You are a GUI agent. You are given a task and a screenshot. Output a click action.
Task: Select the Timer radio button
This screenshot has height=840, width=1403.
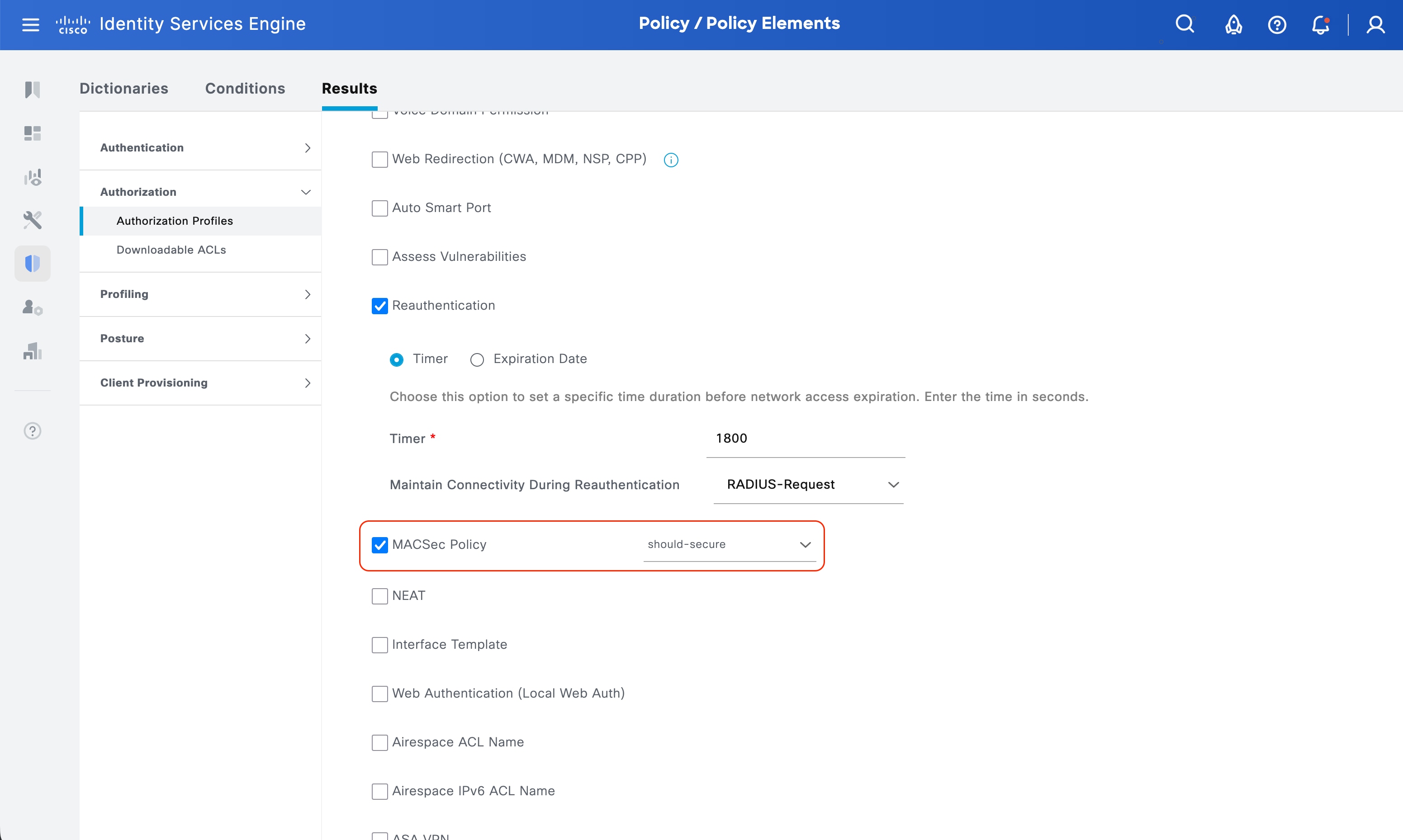pos(397,359)
